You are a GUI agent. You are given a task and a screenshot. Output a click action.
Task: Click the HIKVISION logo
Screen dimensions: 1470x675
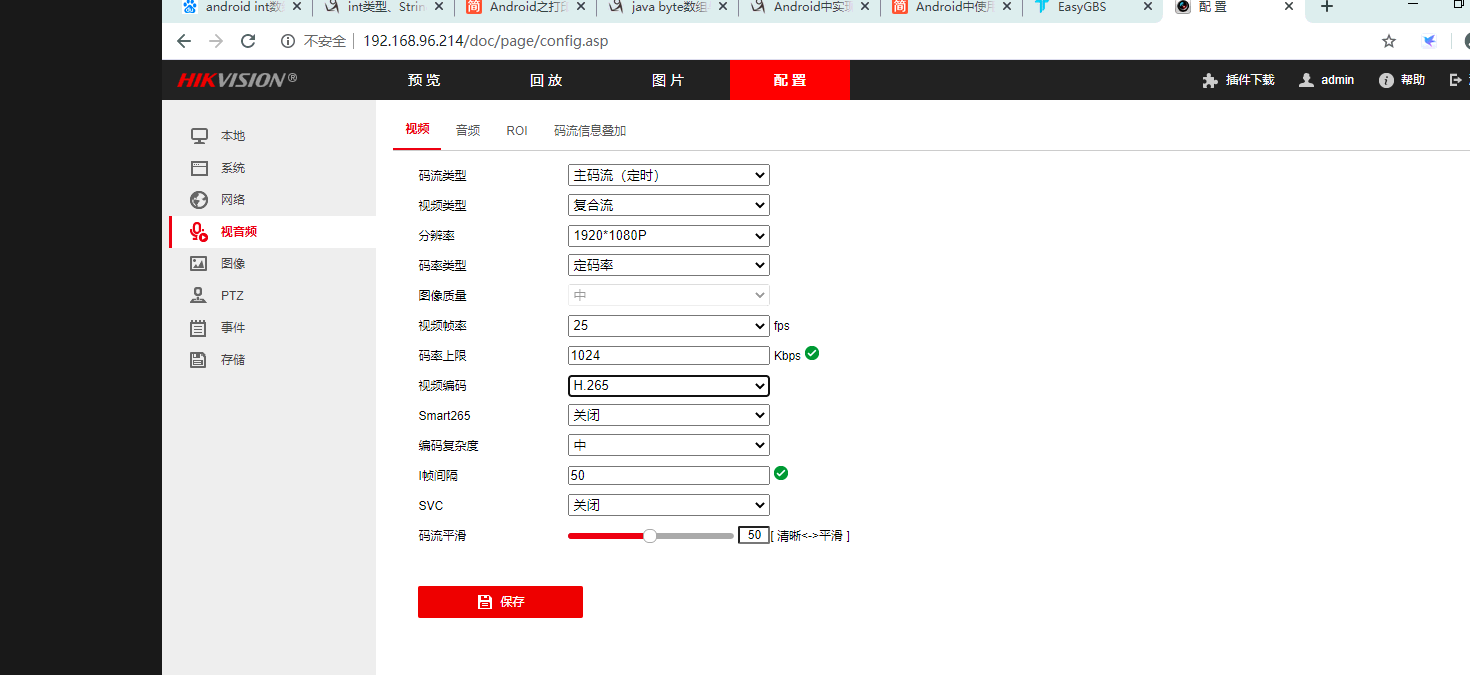(x=237, y=80)
